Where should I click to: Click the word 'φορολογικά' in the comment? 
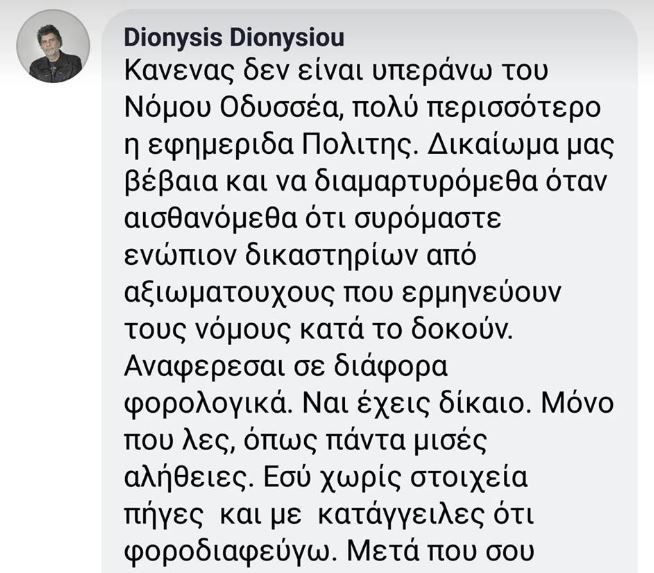click(208, 403)
